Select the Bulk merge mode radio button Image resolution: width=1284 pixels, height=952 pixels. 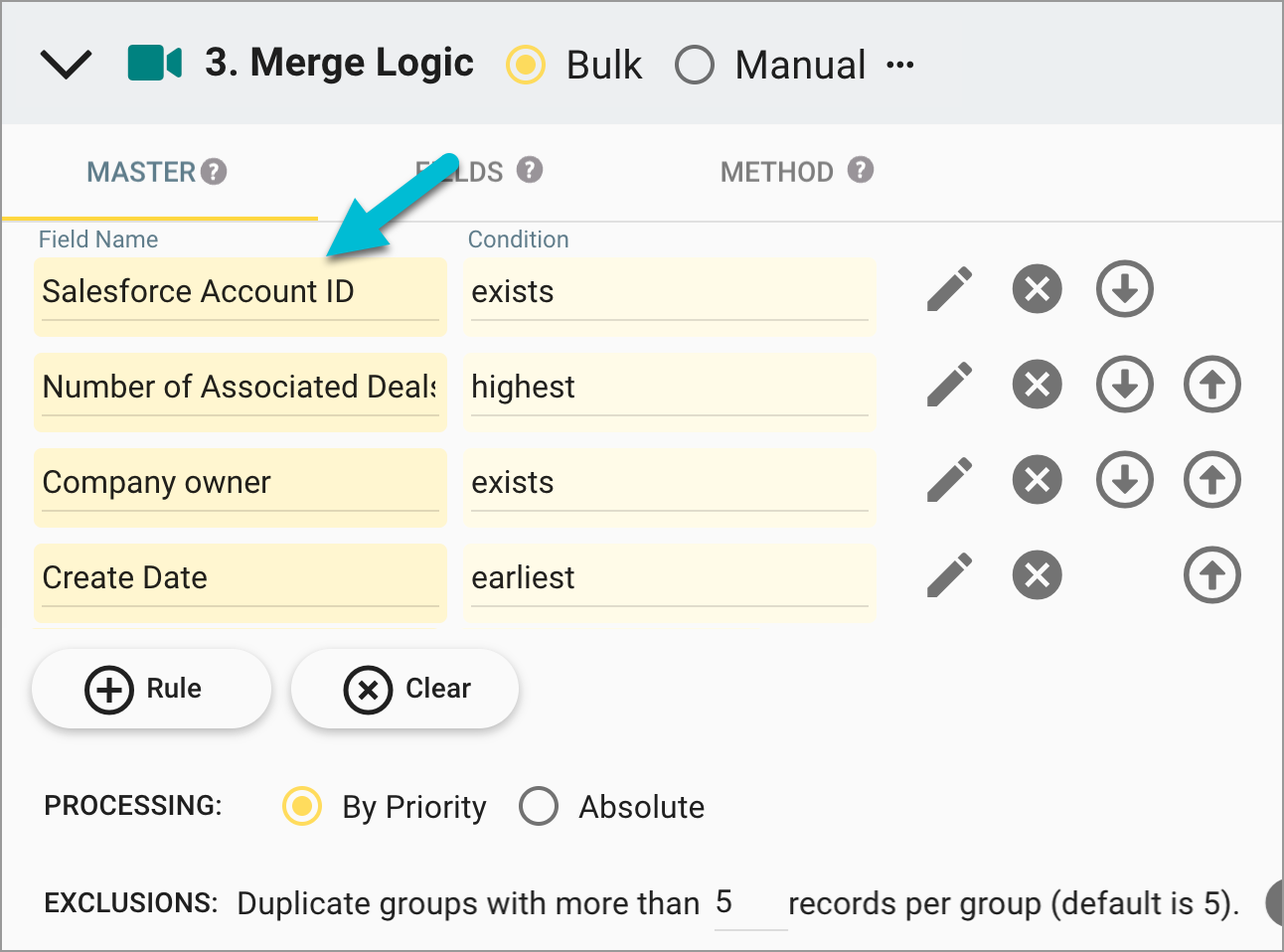coord(525,65)
